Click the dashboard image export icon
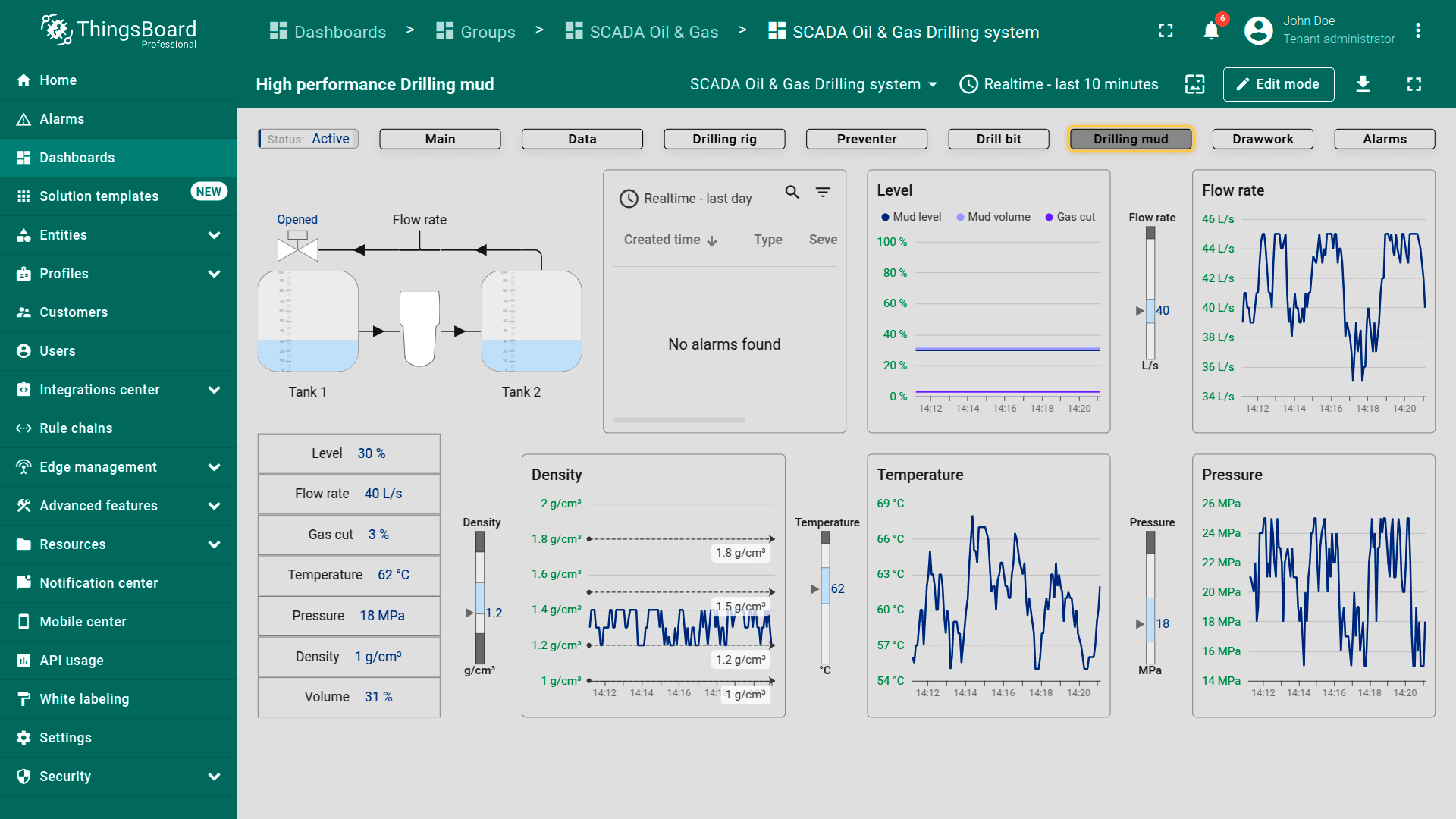 pyautogui.click(x=1194, y=84)
